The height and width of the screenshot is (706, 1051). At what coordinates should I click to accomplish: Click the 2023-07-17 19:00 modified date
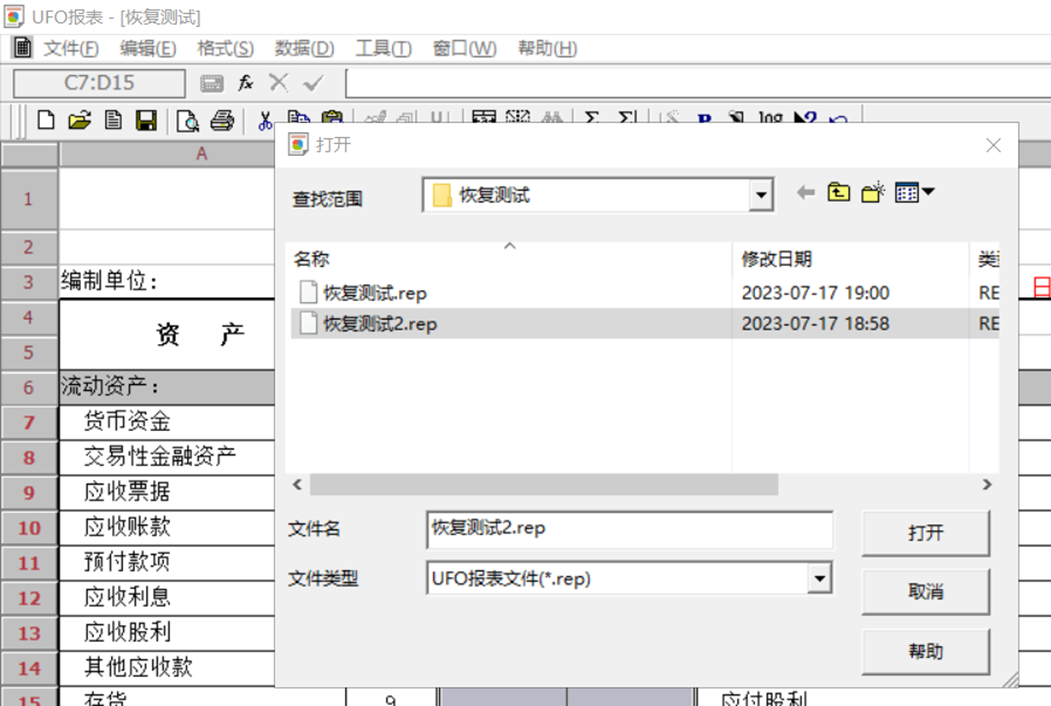tap(815, 293)
